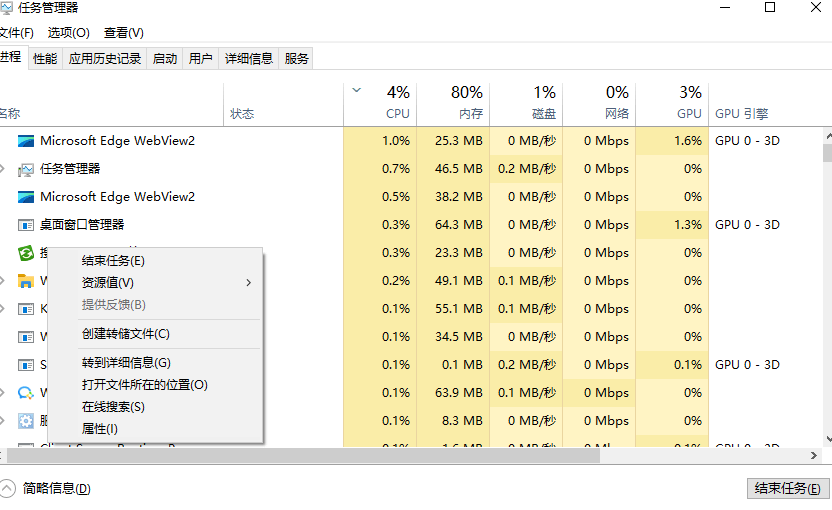
Task: Expand the folder-icon process group
Action: (3, 281)
